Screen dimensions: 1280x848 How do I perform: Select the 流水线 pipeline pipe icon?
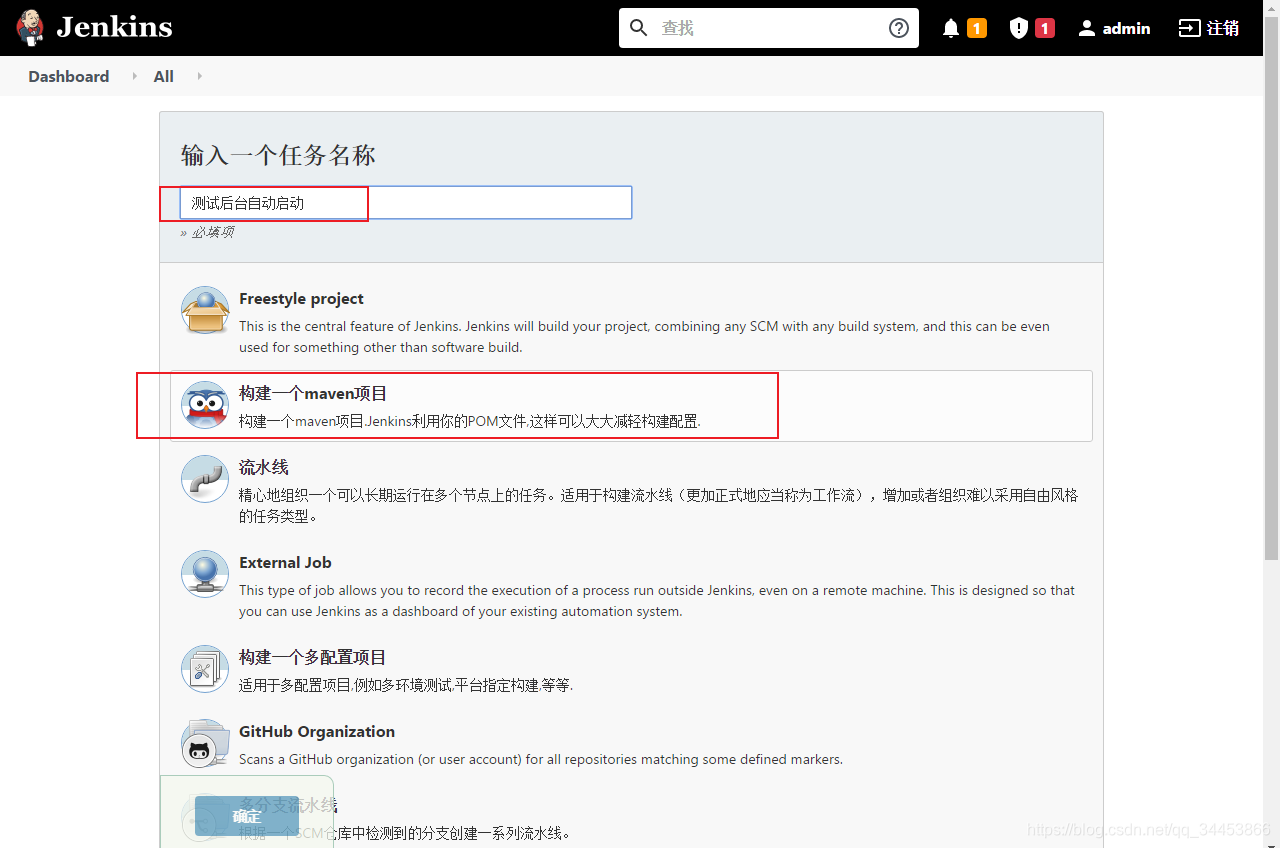(x=205, y=479)
